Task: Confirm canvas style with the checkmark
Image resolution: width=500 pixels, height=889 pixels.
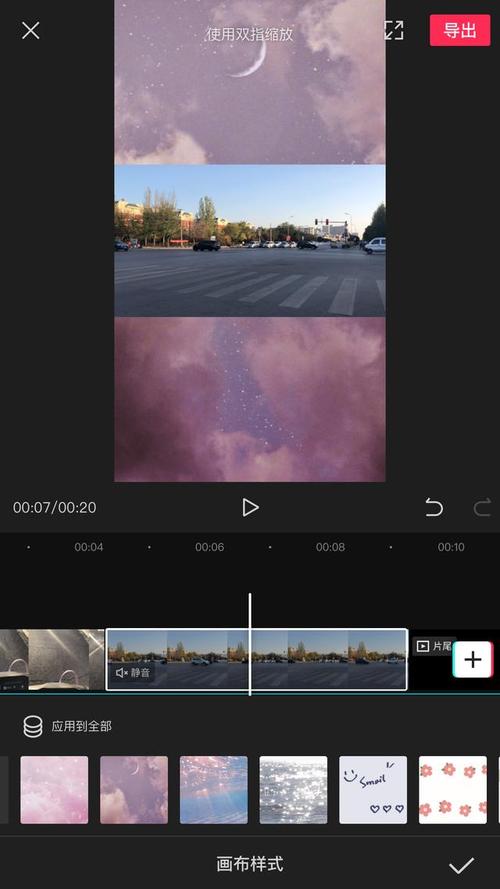Action: [x=461, y=865]
